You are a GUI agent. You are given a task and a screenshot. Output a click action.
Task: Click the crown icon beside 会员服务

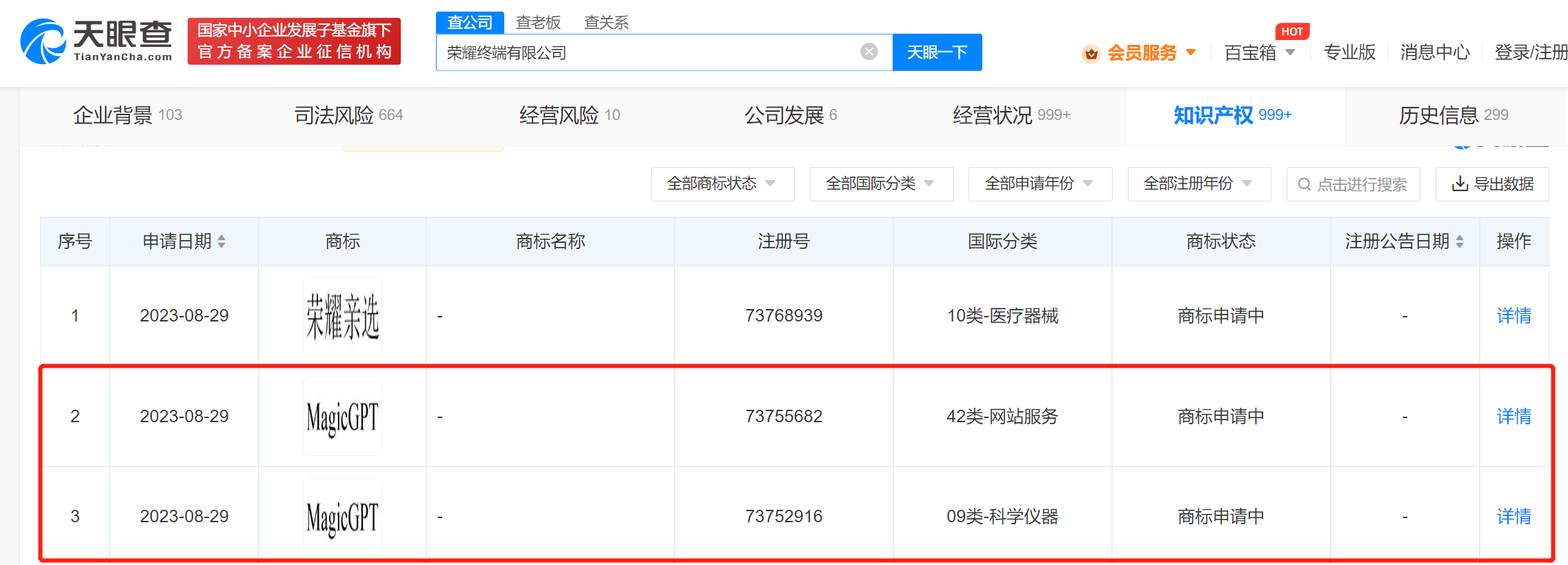click(x=1091, y=53)
